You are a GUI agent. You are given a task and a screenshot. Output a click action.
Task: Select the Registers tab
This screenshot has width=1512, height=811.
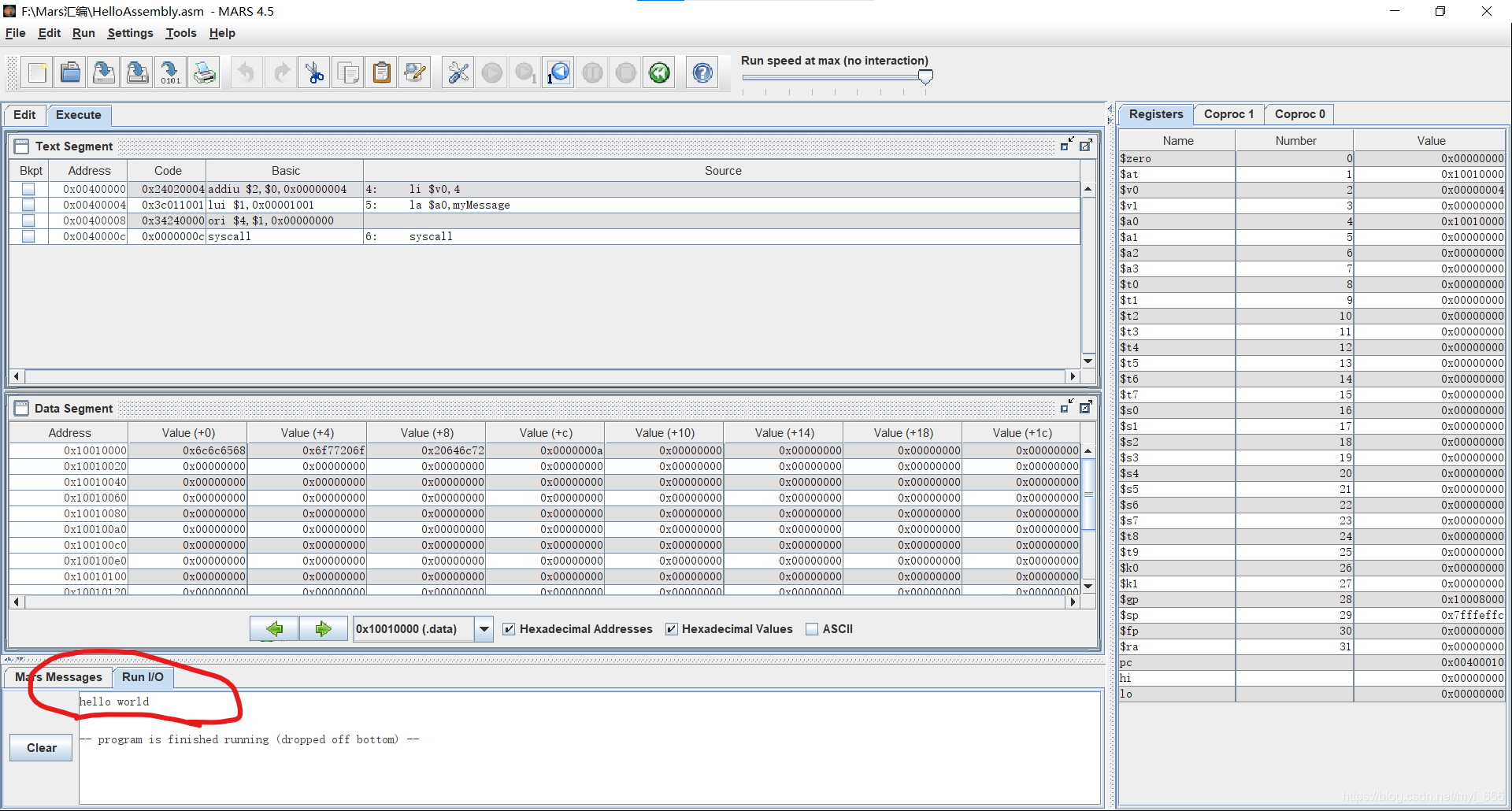[1156, 114]
